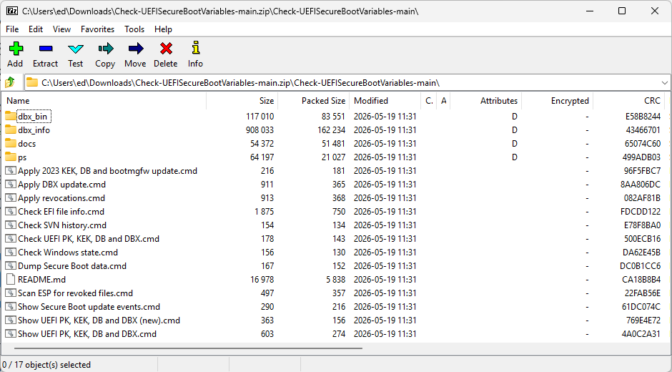Click the size value 908 033
Image resolution: width=672 pixels, height=372 pixels.
(x=260, y=130)
